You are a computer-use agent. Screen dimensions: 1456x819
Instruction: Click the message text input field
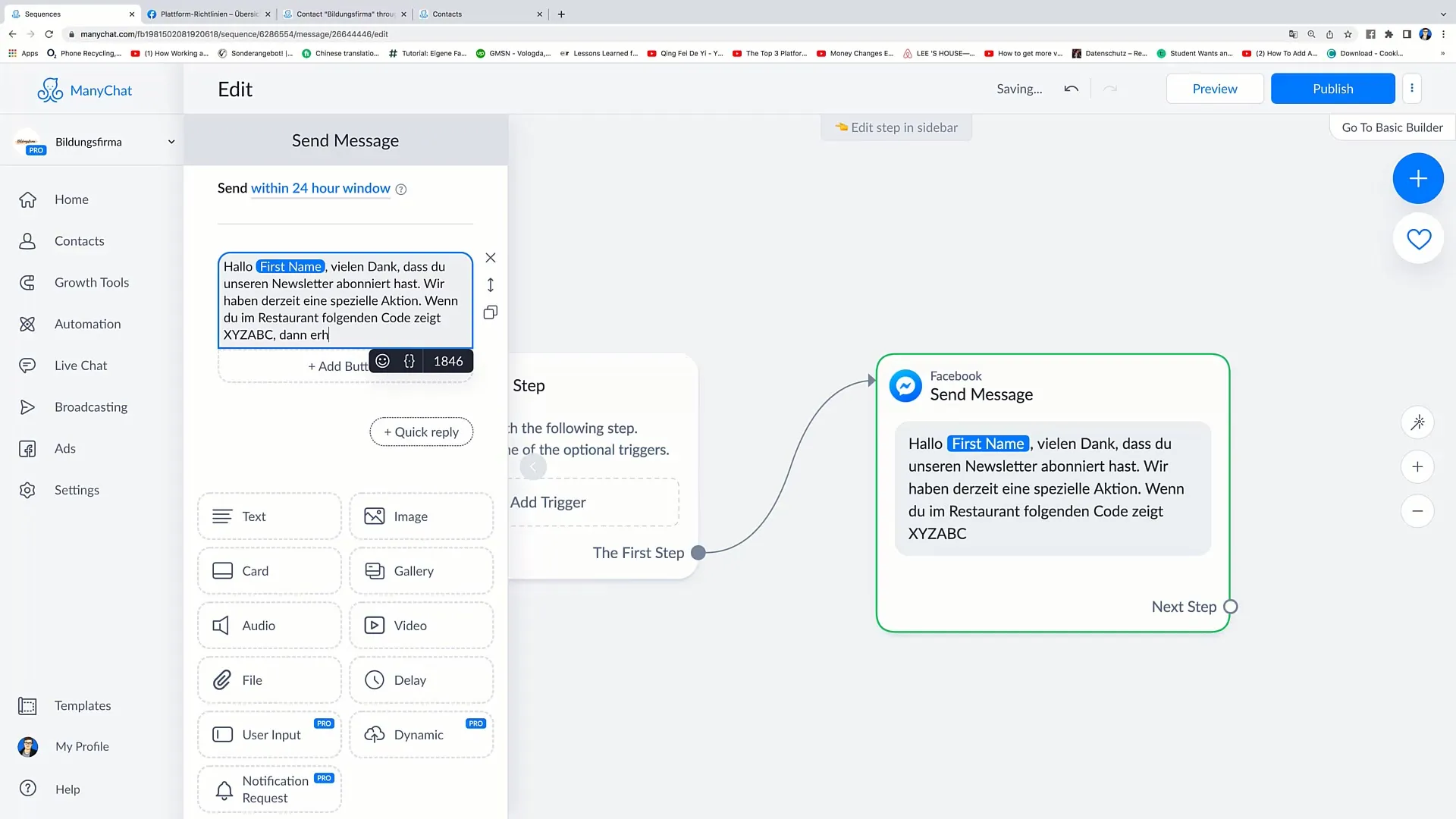click(345, 300)
